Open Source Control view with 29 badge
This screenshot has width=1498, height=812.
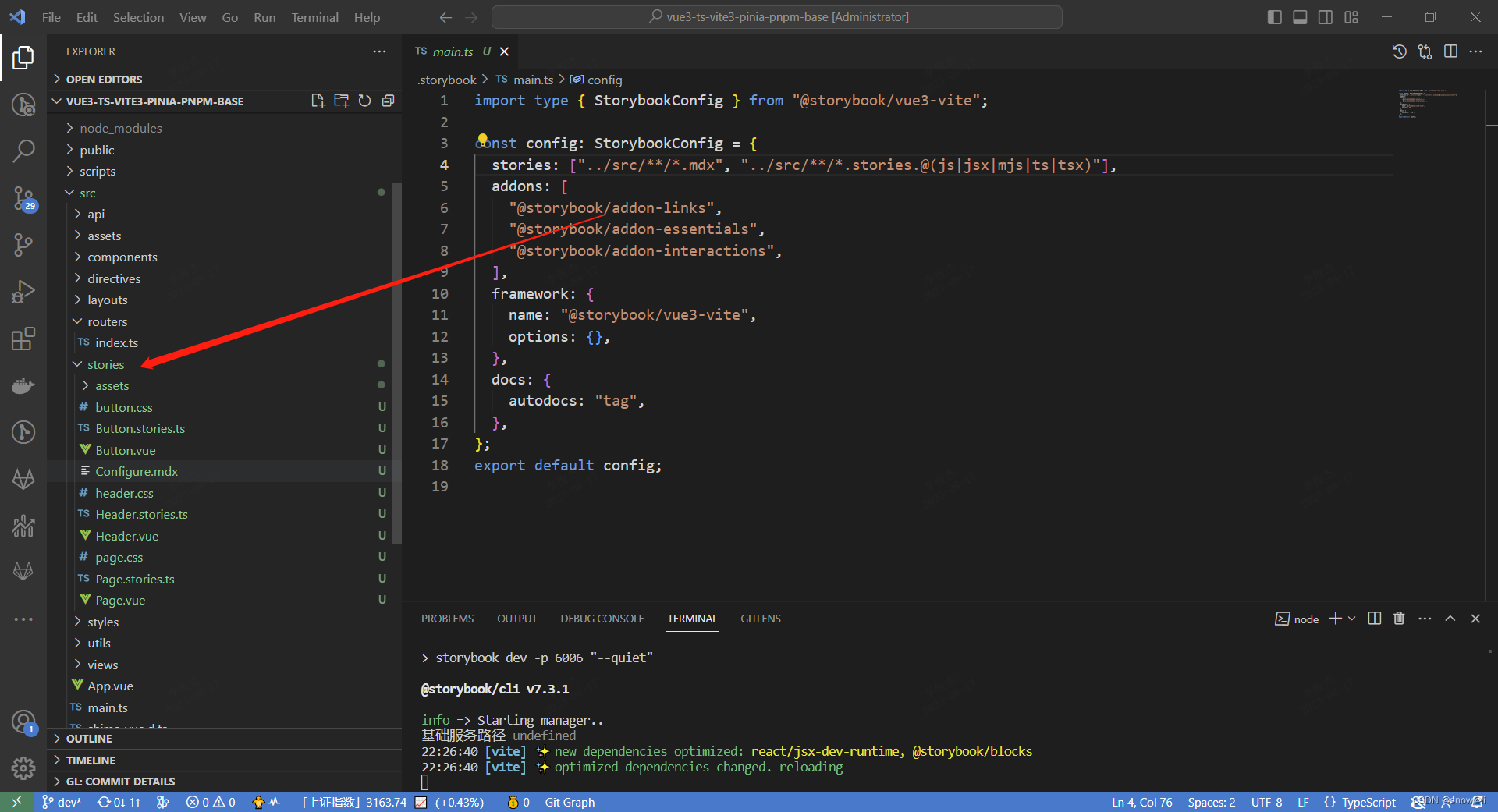(23, 198)
